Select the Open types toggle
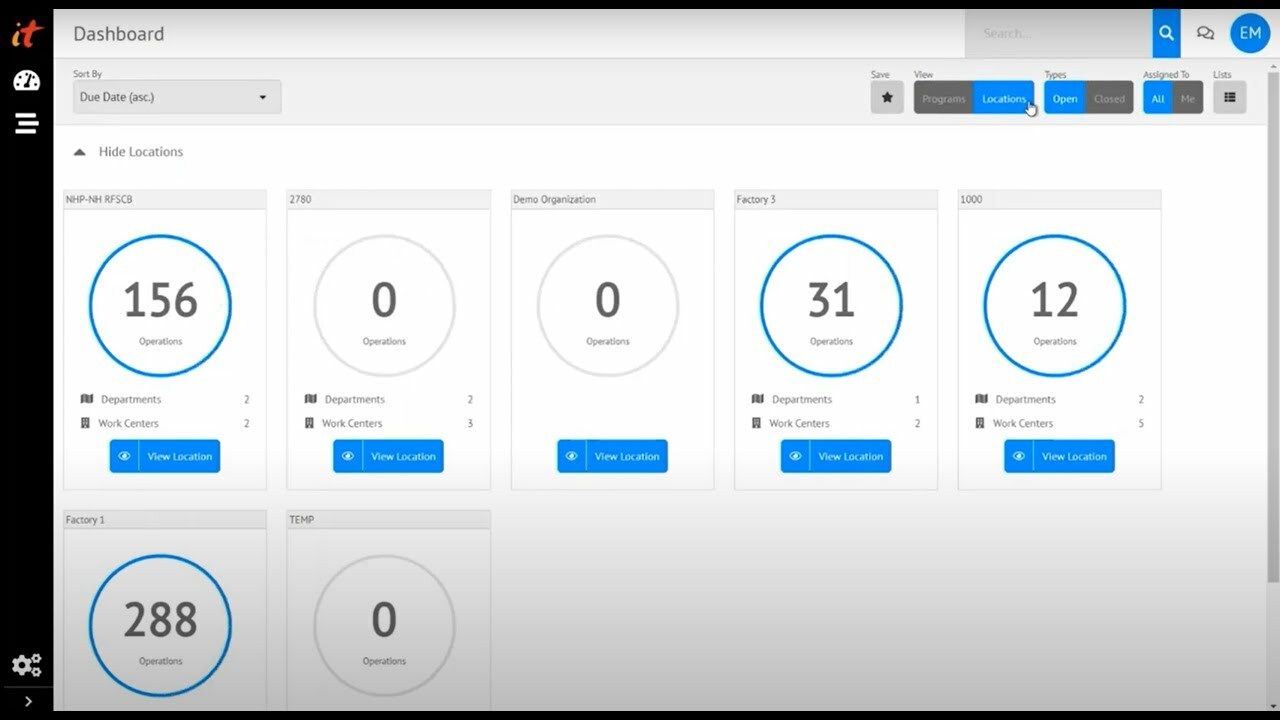Screen dimensions: 1280x720 pos(1064,98)
